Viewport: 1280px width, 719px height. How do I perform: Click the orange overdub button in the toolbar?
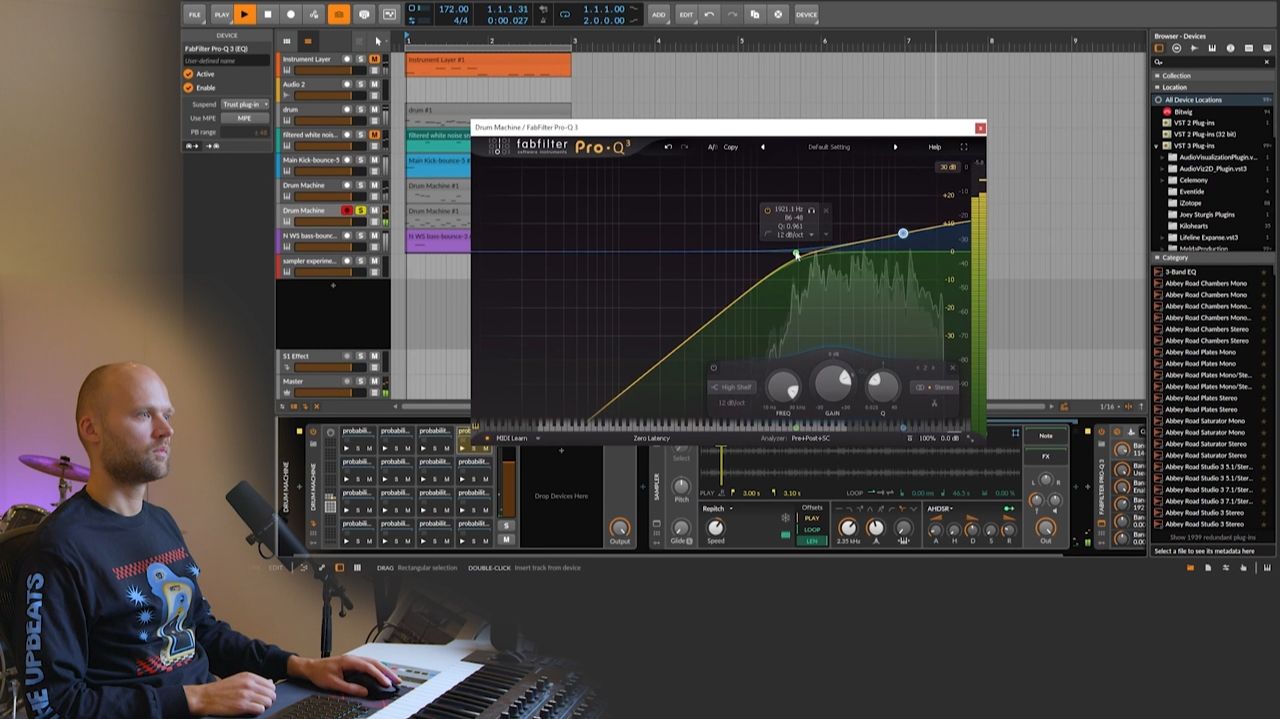pos(339,14)
